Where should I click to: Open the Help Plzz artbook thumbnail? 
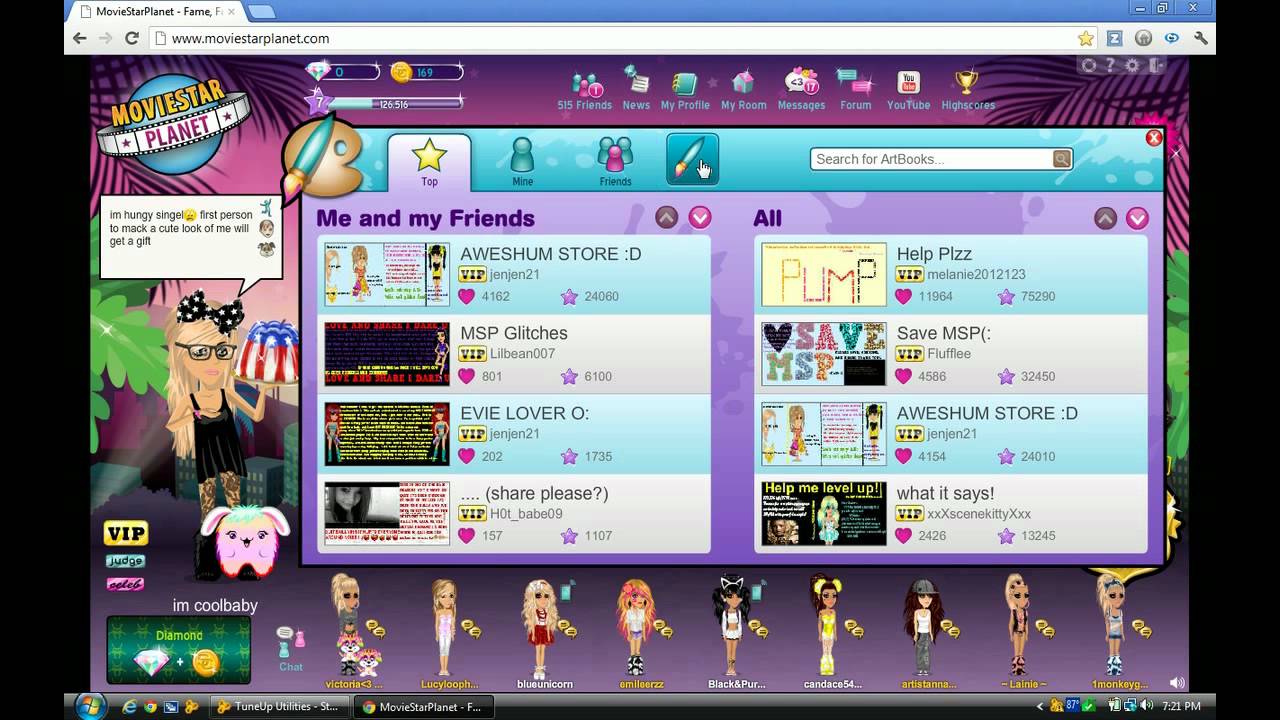[x=824, y=274]
